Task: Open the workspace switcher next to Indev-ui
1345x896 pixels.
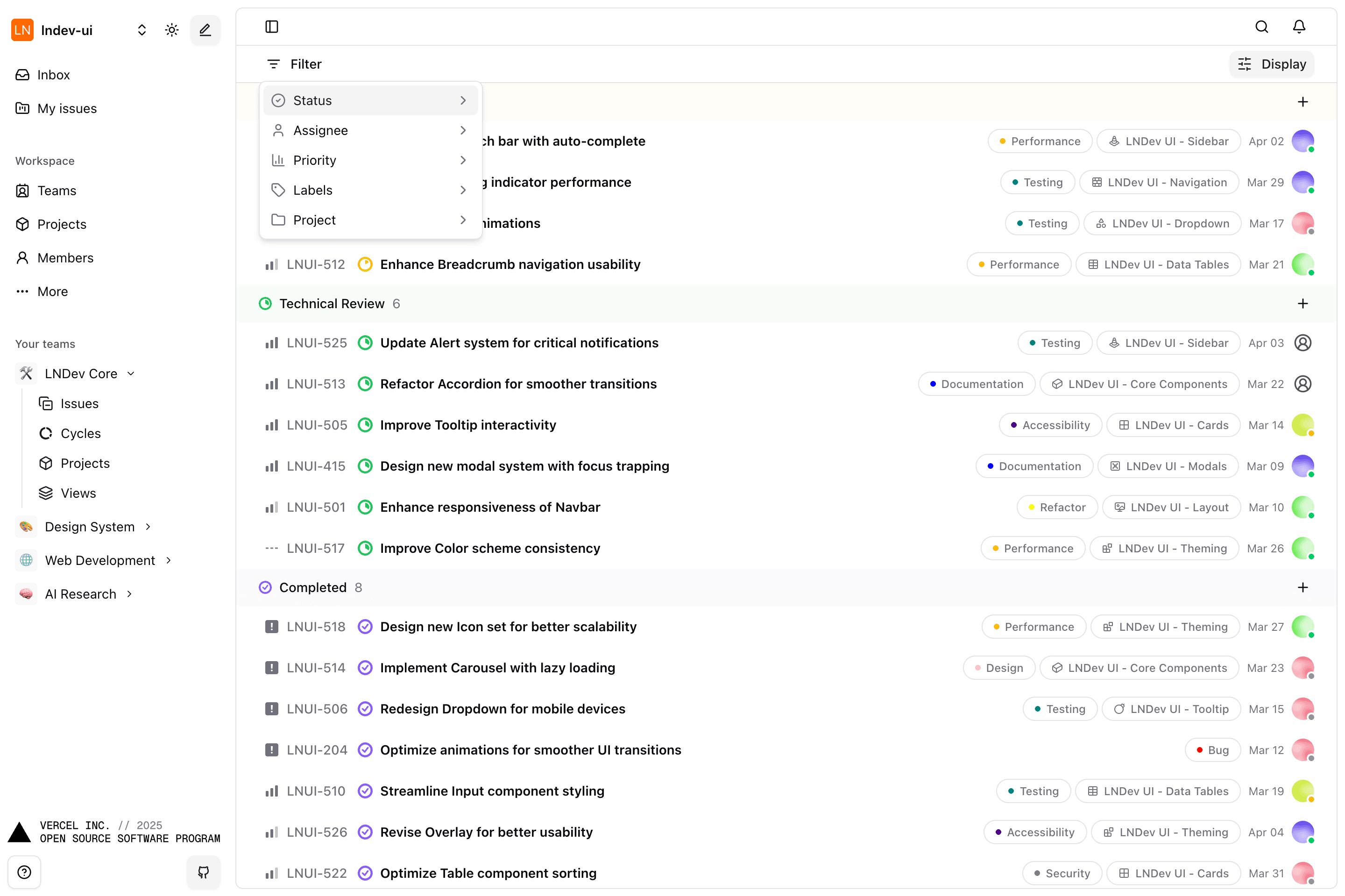Action: pyautogui.click(x=141, y=30)
